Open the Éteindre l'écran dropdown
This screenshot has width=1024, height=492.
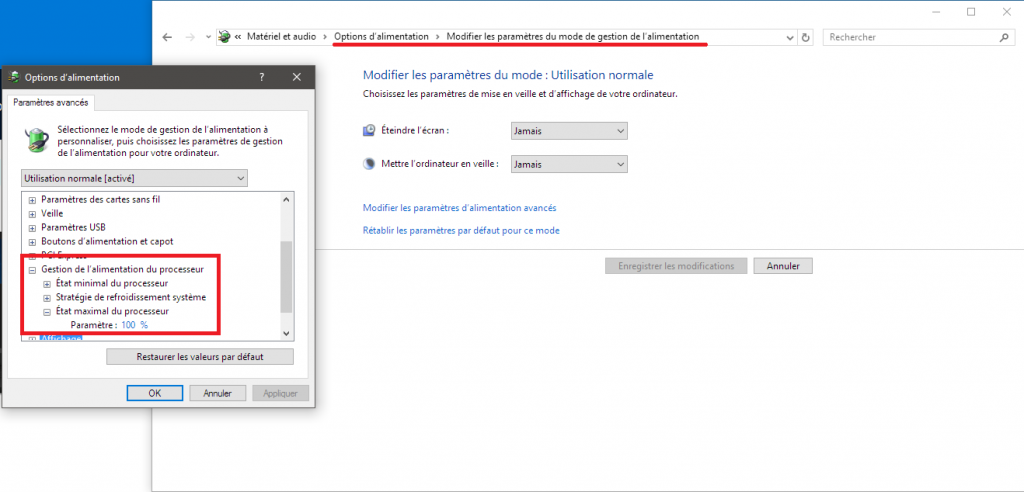pos(569,131)
